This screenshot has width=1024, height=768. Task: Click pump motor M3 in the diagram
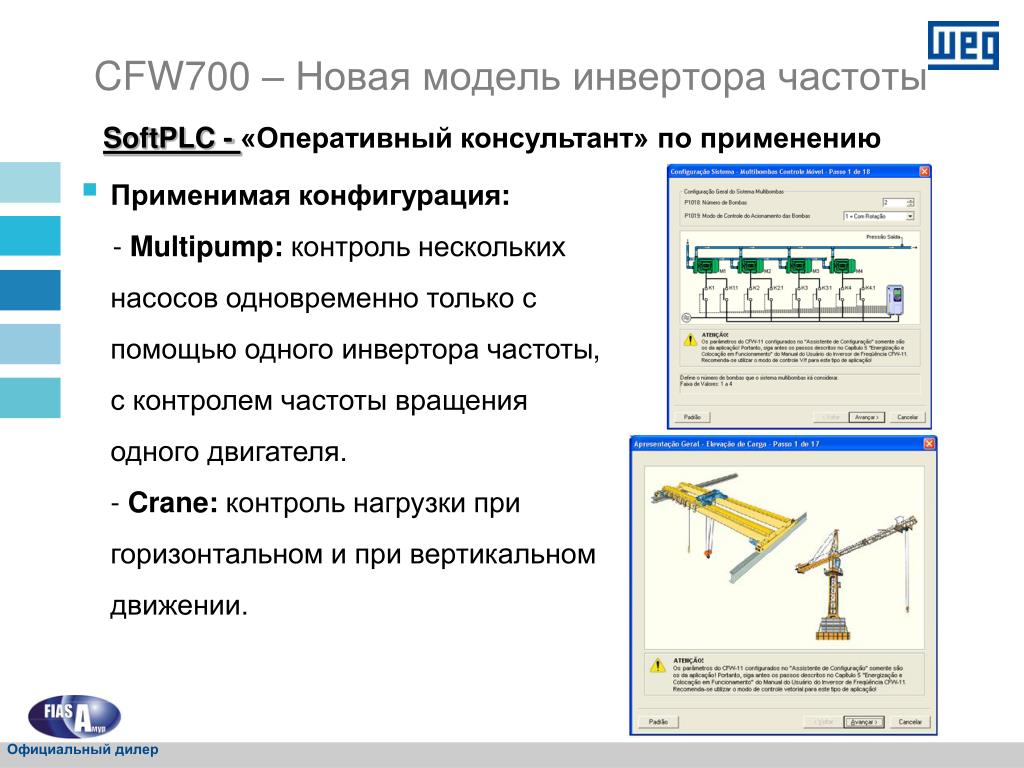click(799, 266)
